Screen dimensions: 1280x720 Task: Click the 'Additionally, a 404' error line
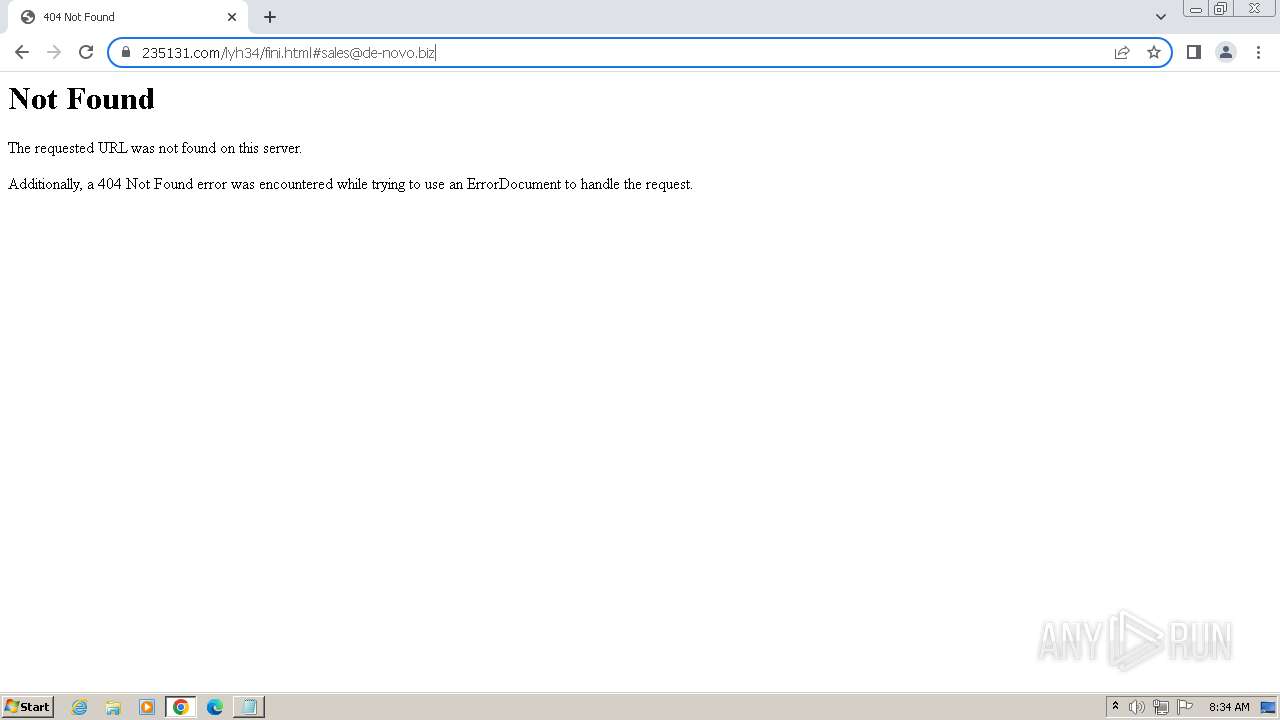click(350, 184)
